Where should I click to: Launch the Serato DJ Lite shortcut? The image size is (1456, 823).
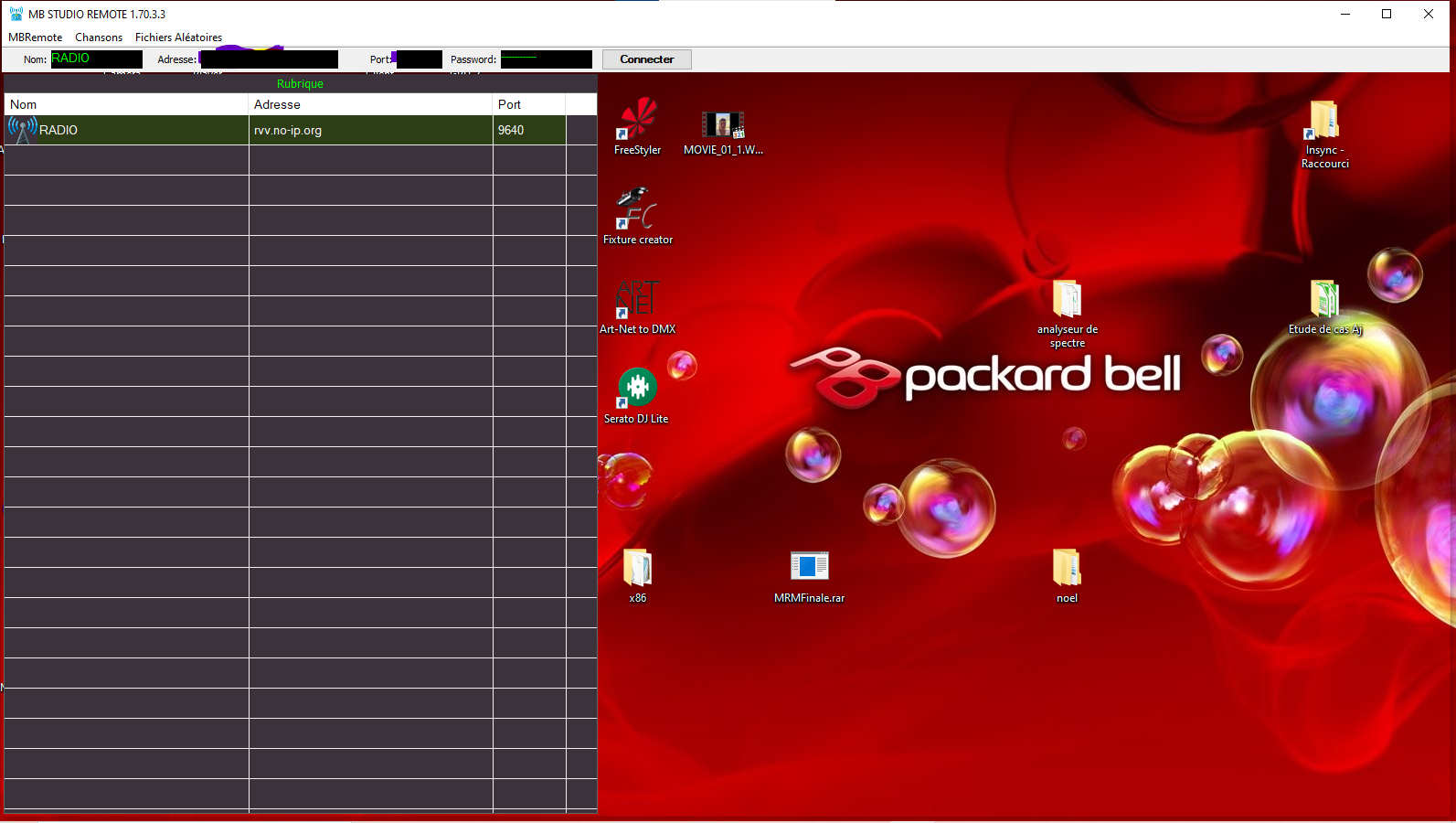point(636,396)
